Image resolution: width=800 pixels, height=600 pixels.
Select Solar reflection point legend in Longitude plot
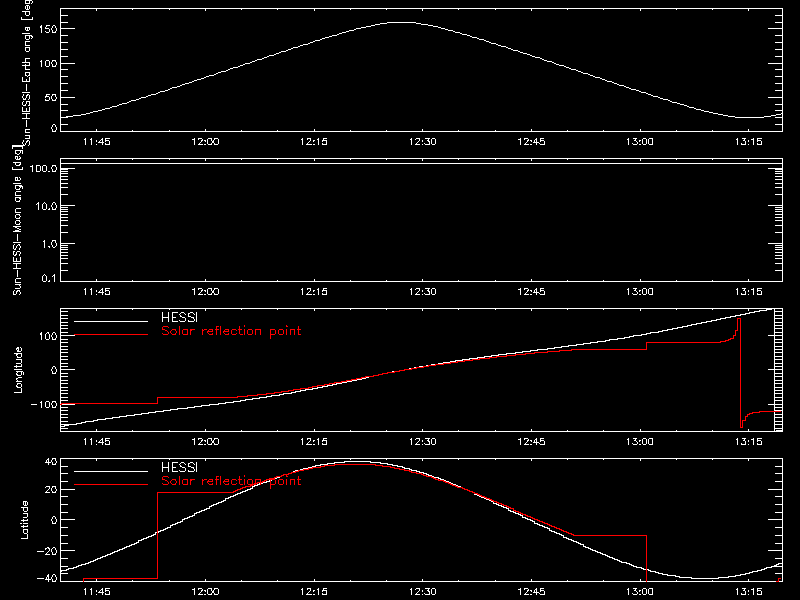pos(231,331)
